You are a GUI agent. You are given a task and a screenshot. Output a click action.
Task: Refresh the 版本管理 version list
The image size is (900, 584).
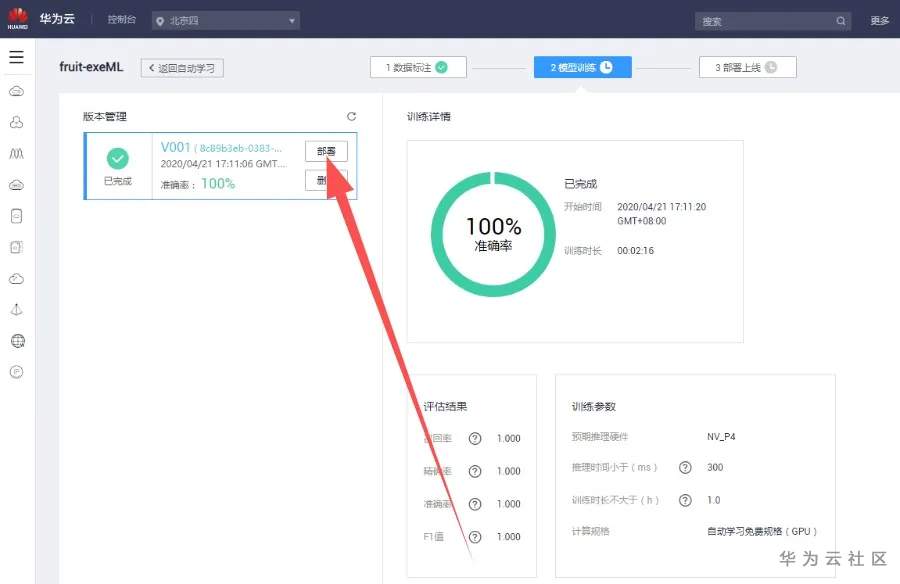(x=351, y=117)
